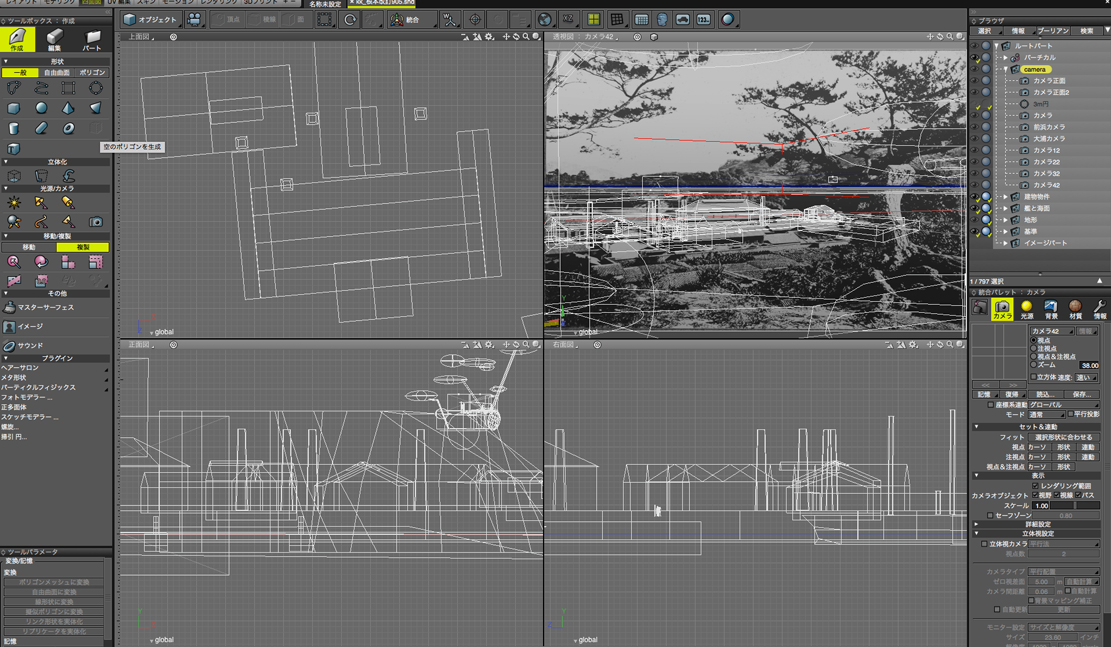Viewport: 1111px width, 647px height.
Task: Click the 編集 edit toolbox icon
Action: [54, 39]
